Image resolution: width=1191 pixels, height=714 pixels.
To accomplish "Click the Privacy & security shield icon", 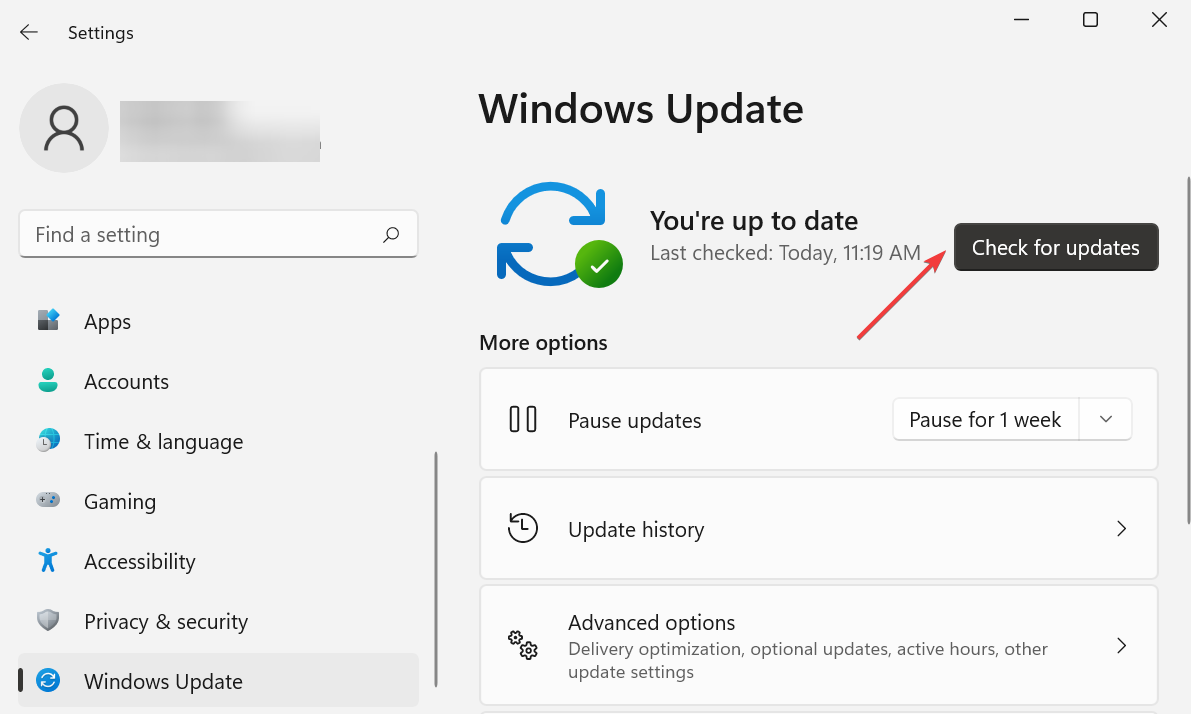I will click(47, 620).
